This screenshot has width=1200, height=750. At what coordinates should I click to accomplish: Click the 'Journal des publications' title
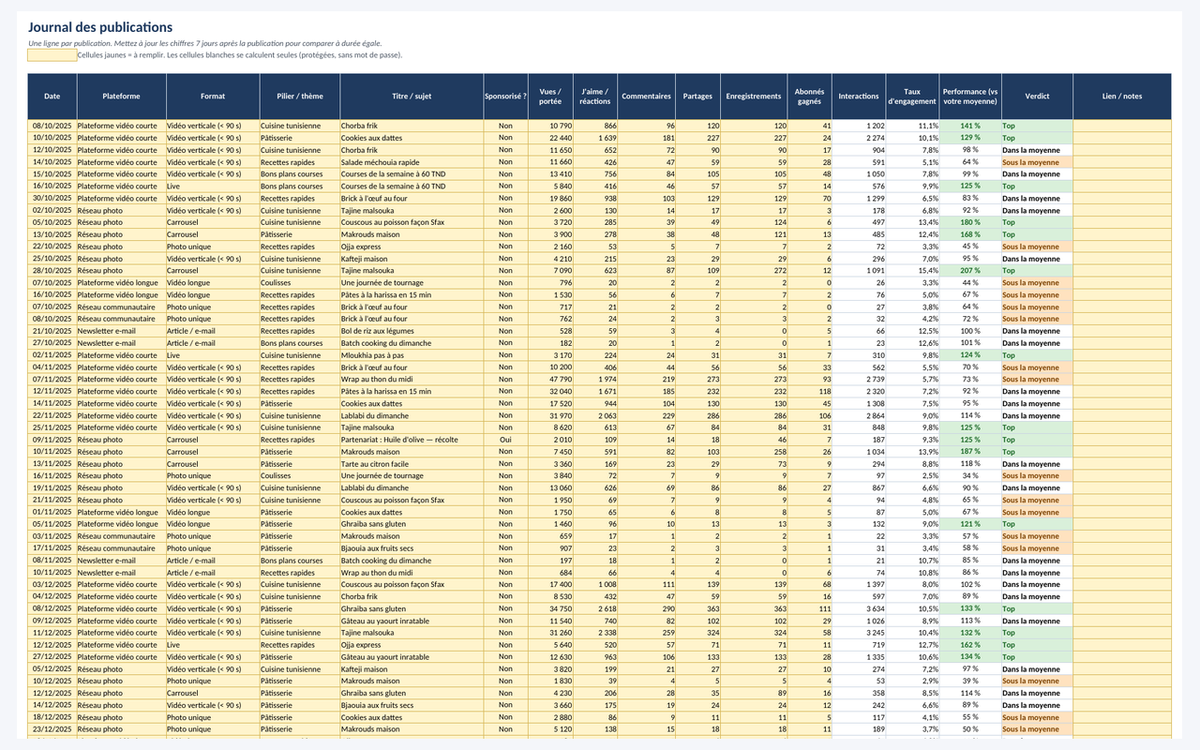click(100, 28)
